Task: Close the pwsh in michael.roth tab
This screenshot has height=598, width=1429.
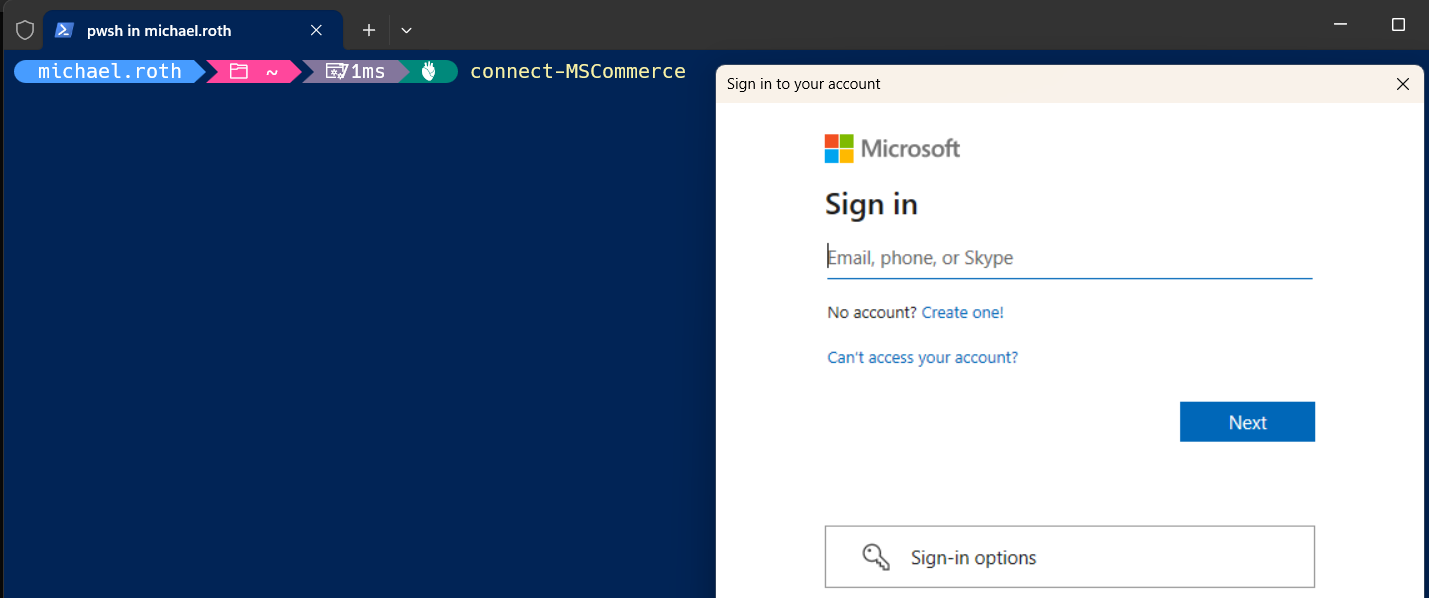Action: [x=316, y=30]
